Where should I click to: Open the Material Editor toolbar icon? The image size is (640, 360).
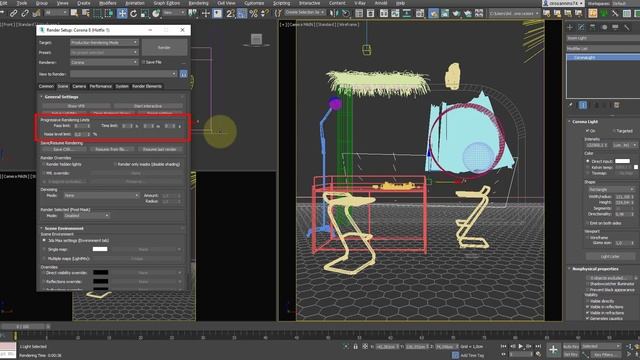pos(420,13)
